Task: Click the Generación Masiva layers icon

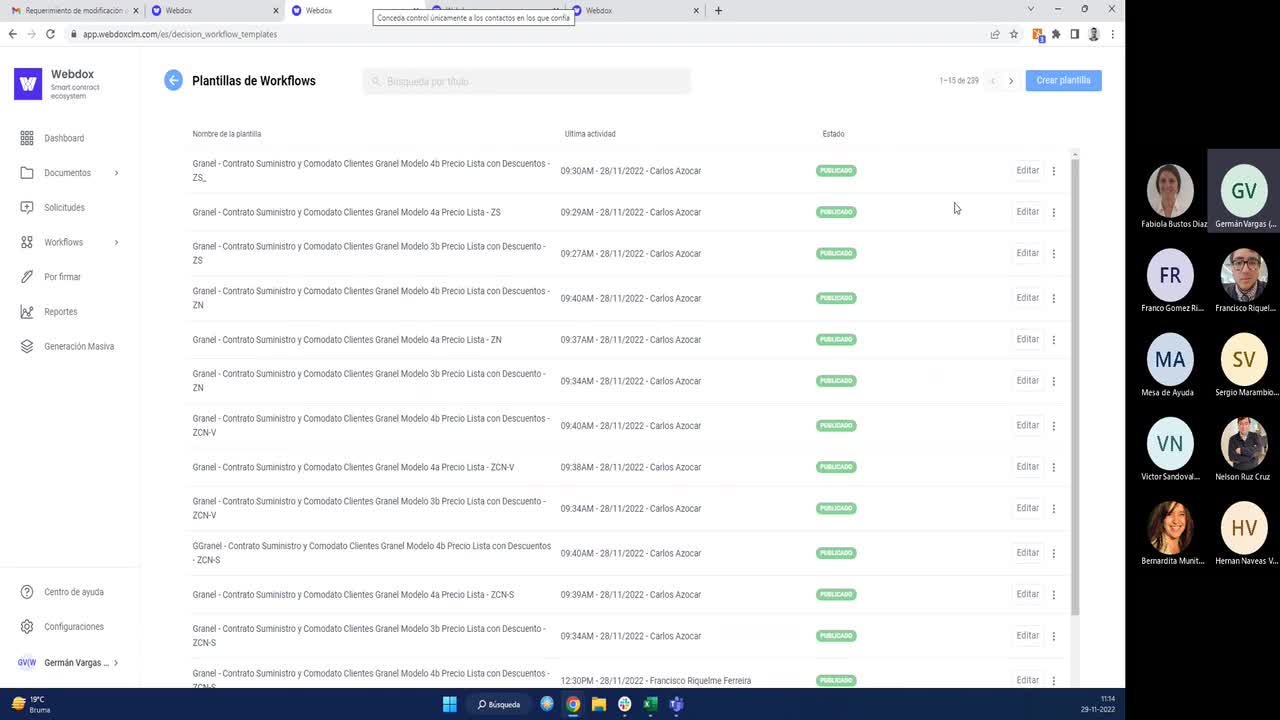Action: pyautogui.click(x=27, y=346)
